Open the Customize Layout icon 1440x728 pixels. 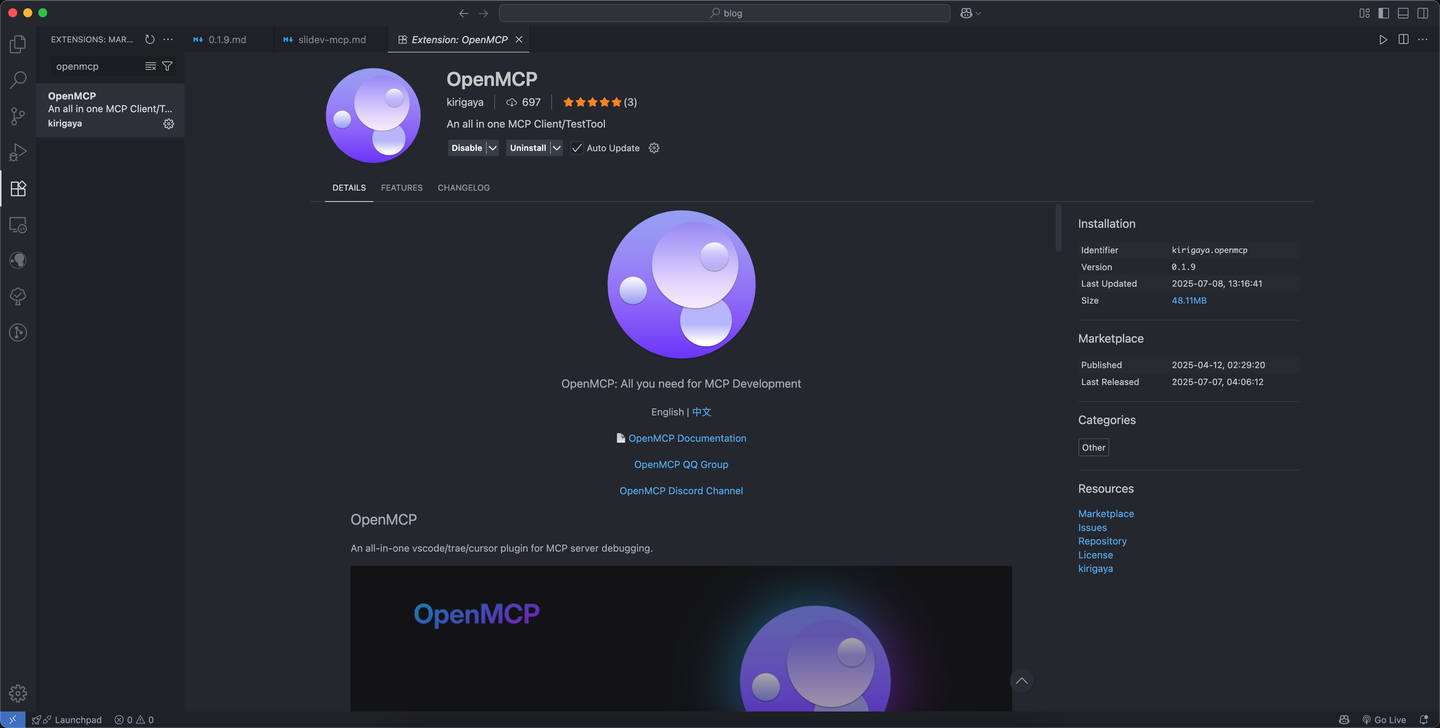tap(1364, 13)
